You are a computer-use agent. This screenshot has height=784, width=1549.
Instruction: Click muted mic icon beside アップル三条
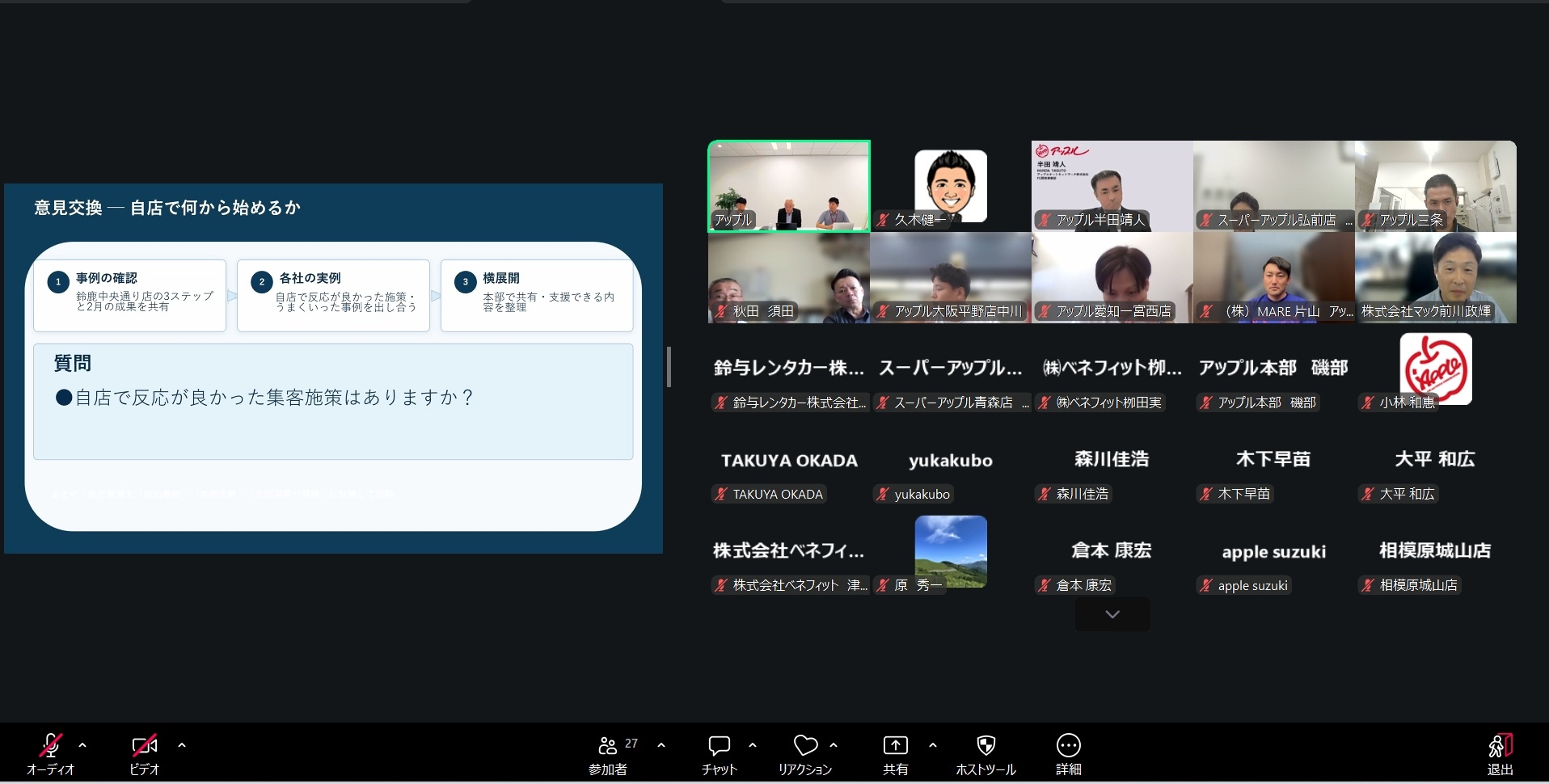1368,220
